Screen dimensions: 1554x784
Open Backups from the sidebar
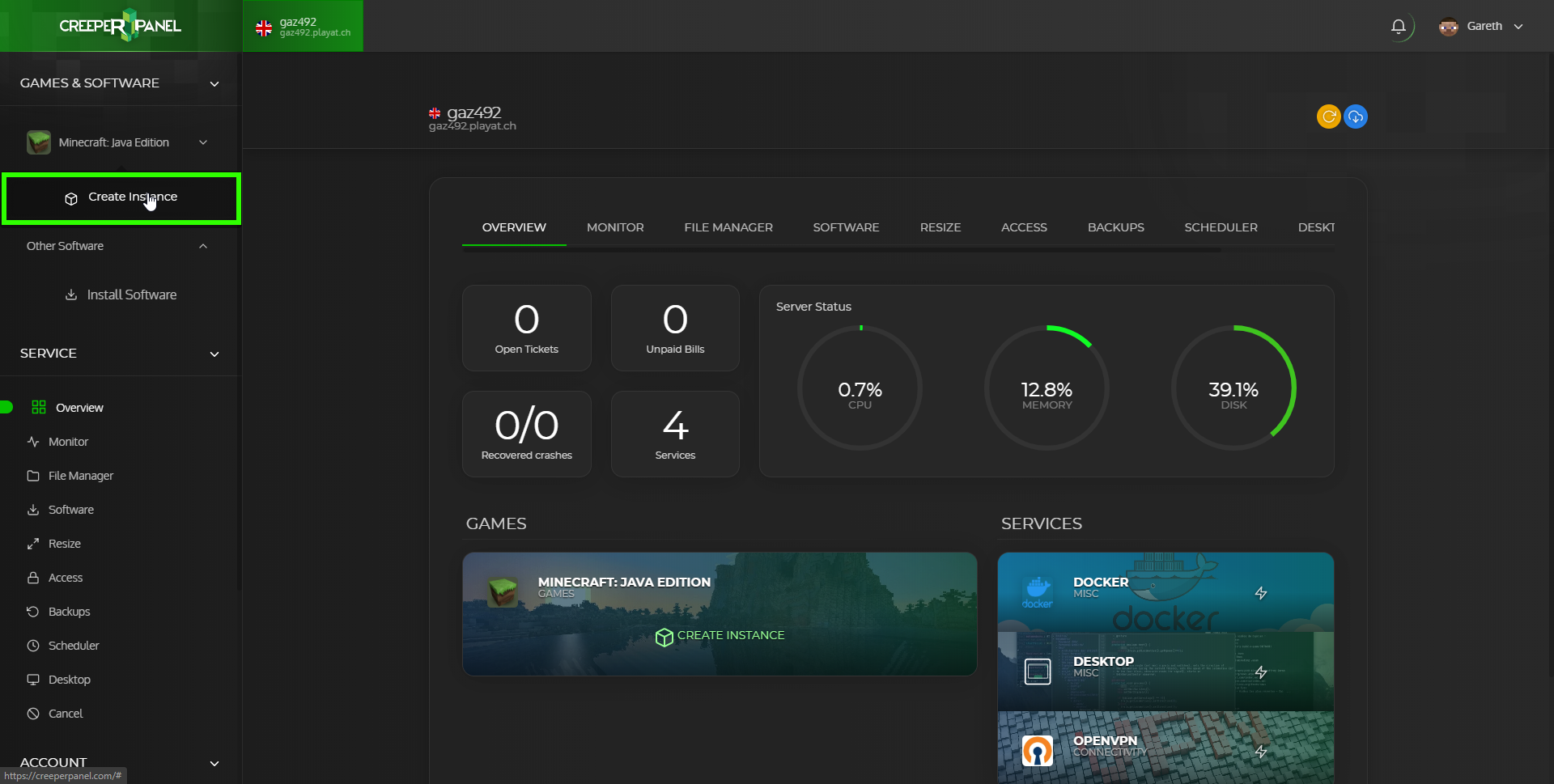tap(69, 612)
